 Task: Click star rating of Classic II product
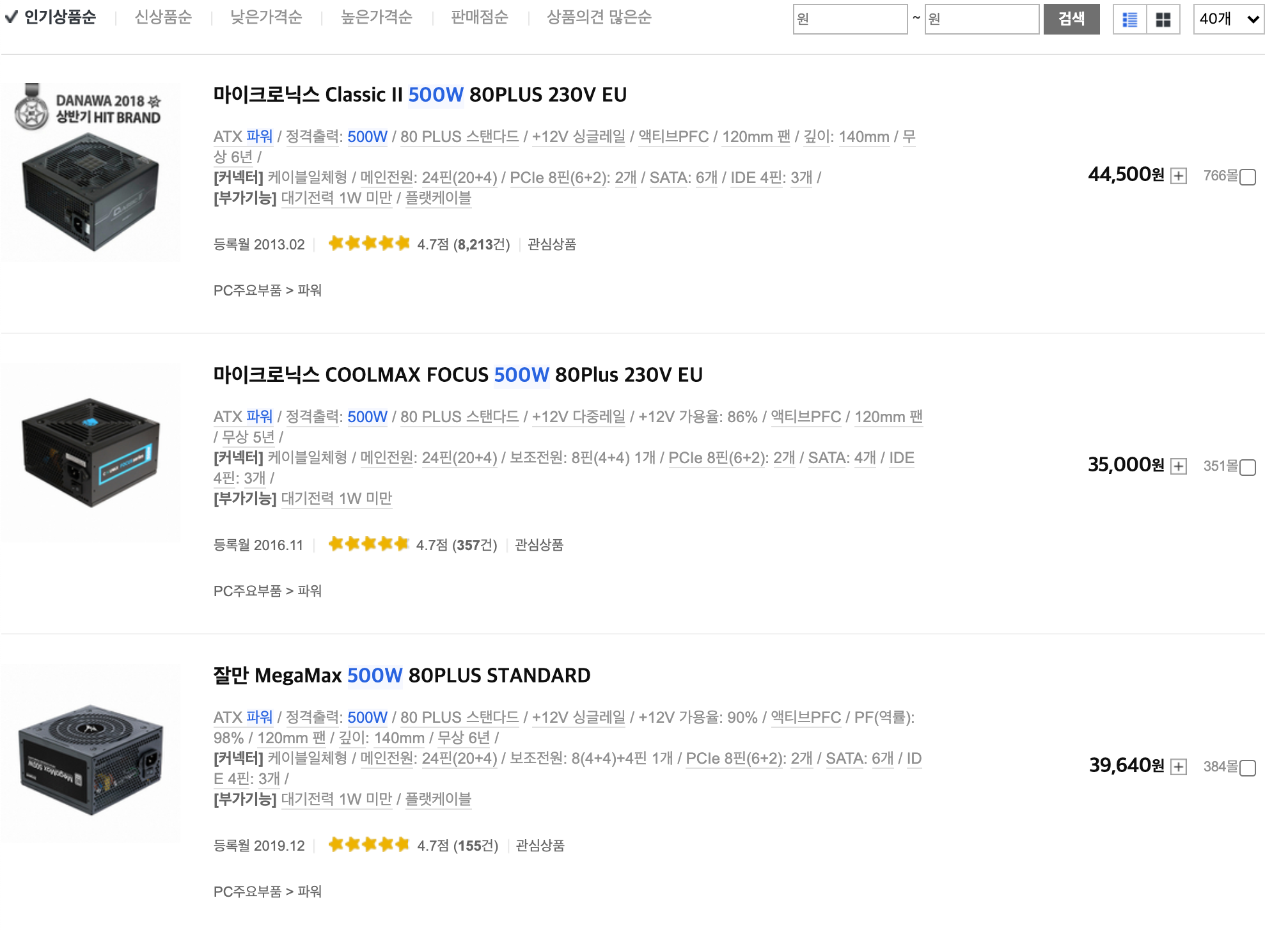tap(368, 244)
